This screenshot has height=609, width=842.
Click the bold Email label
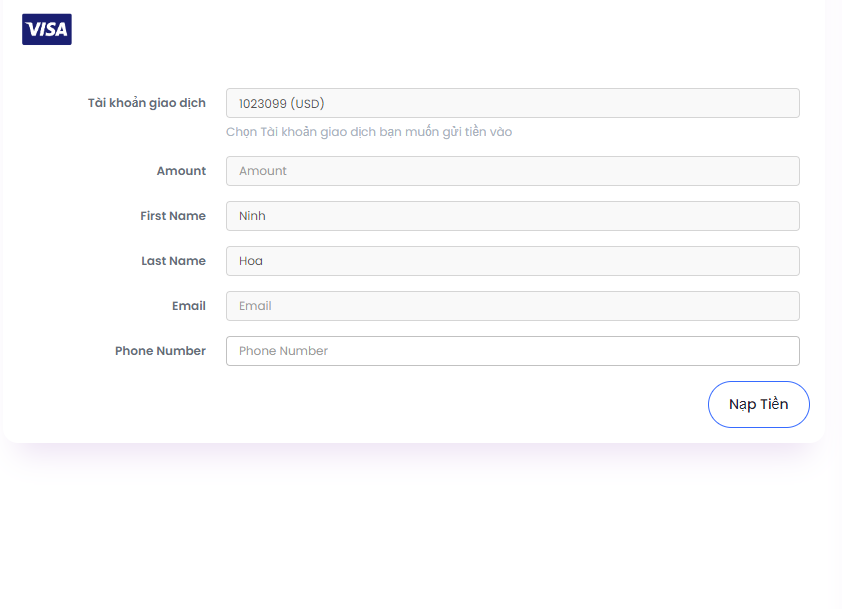click(189, 306)
